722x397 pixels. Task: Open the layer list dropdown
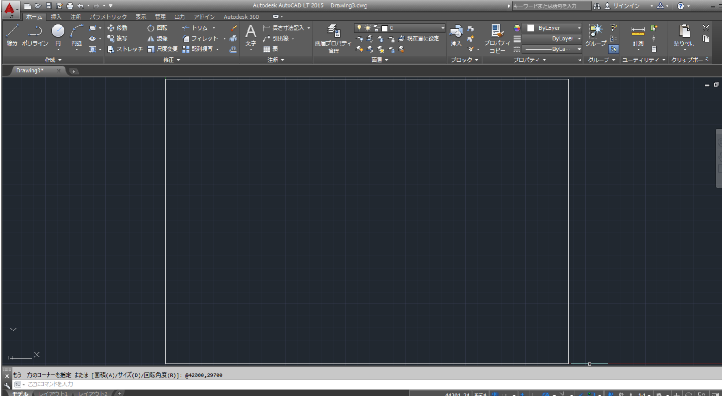(x=443, y=28)
